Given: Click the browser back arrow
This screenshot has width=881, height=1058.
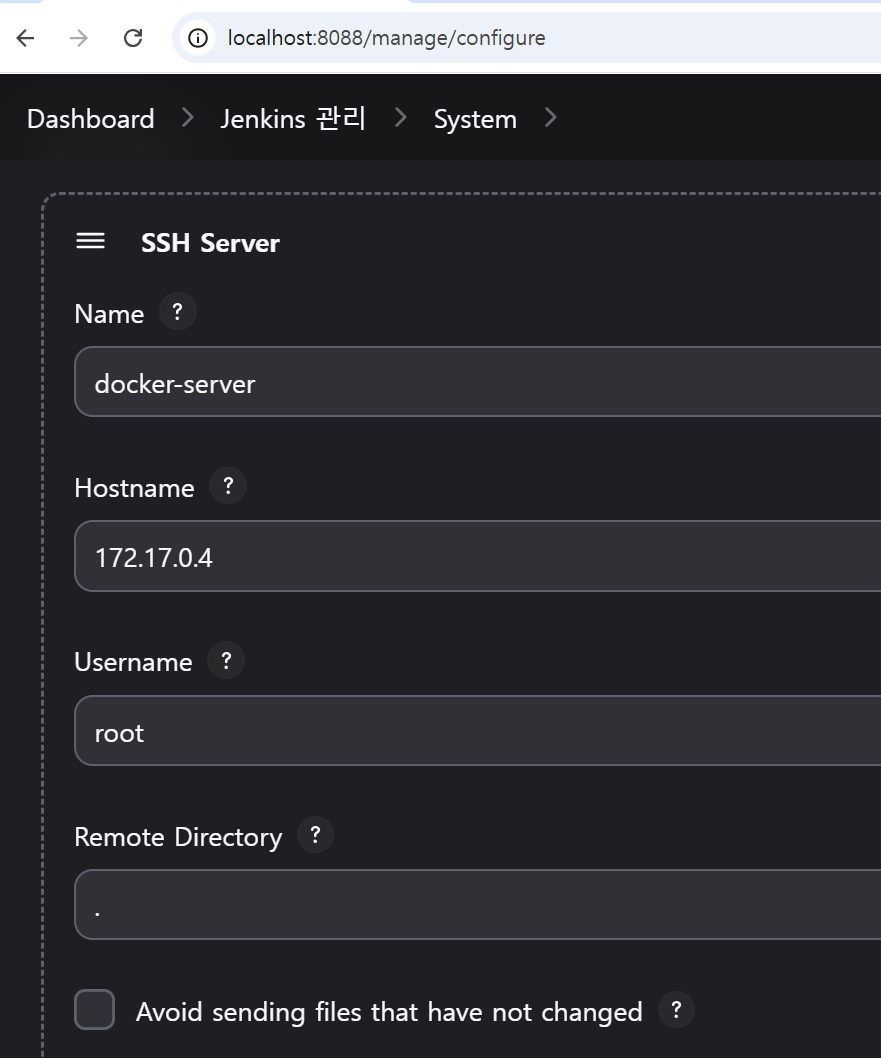Looking at the screenshot, I should pos(25,38).
